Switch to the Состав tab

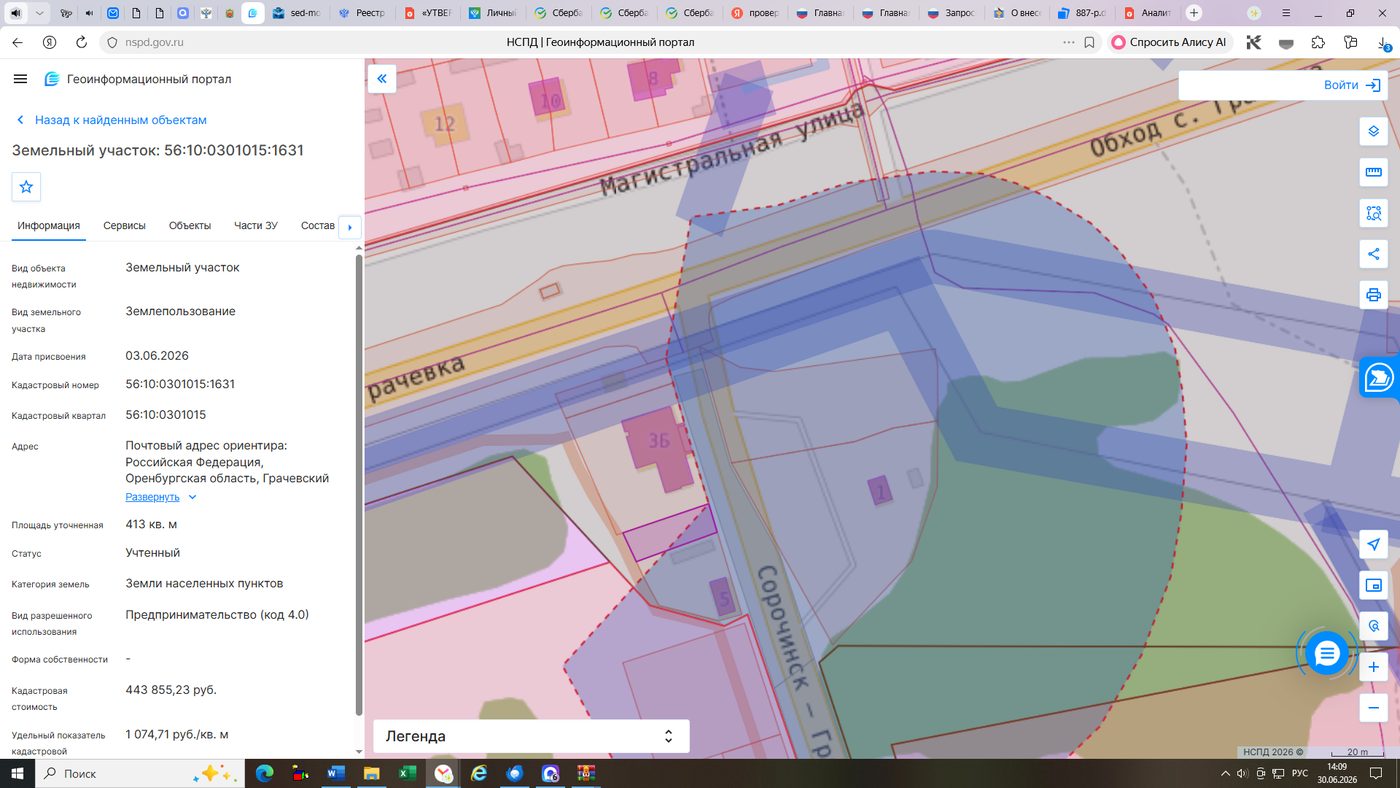pos(318,226)
